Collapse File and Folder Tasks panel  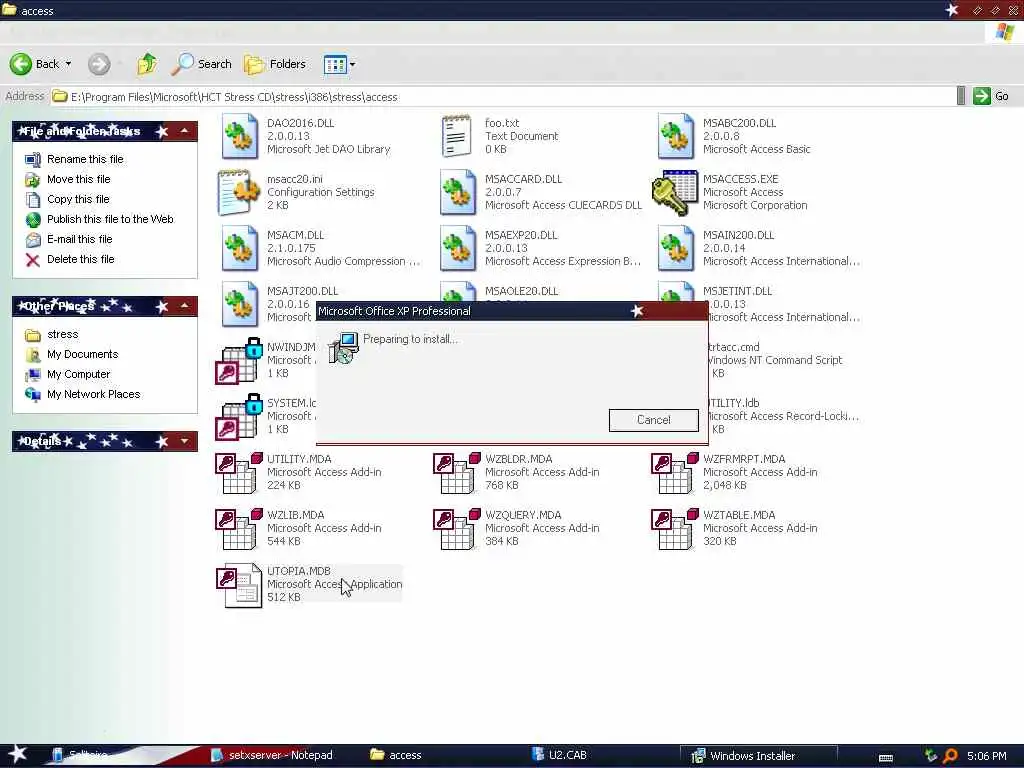point(184,131)
